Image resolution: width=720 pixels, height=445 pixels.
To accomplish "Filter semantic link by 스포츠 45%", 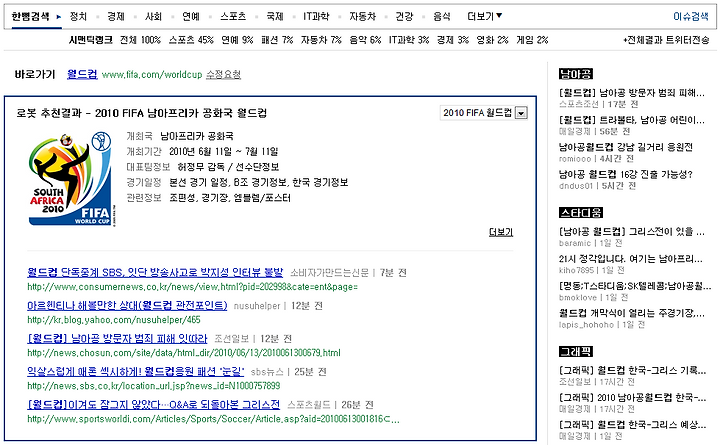I will [x=191, y=40].
